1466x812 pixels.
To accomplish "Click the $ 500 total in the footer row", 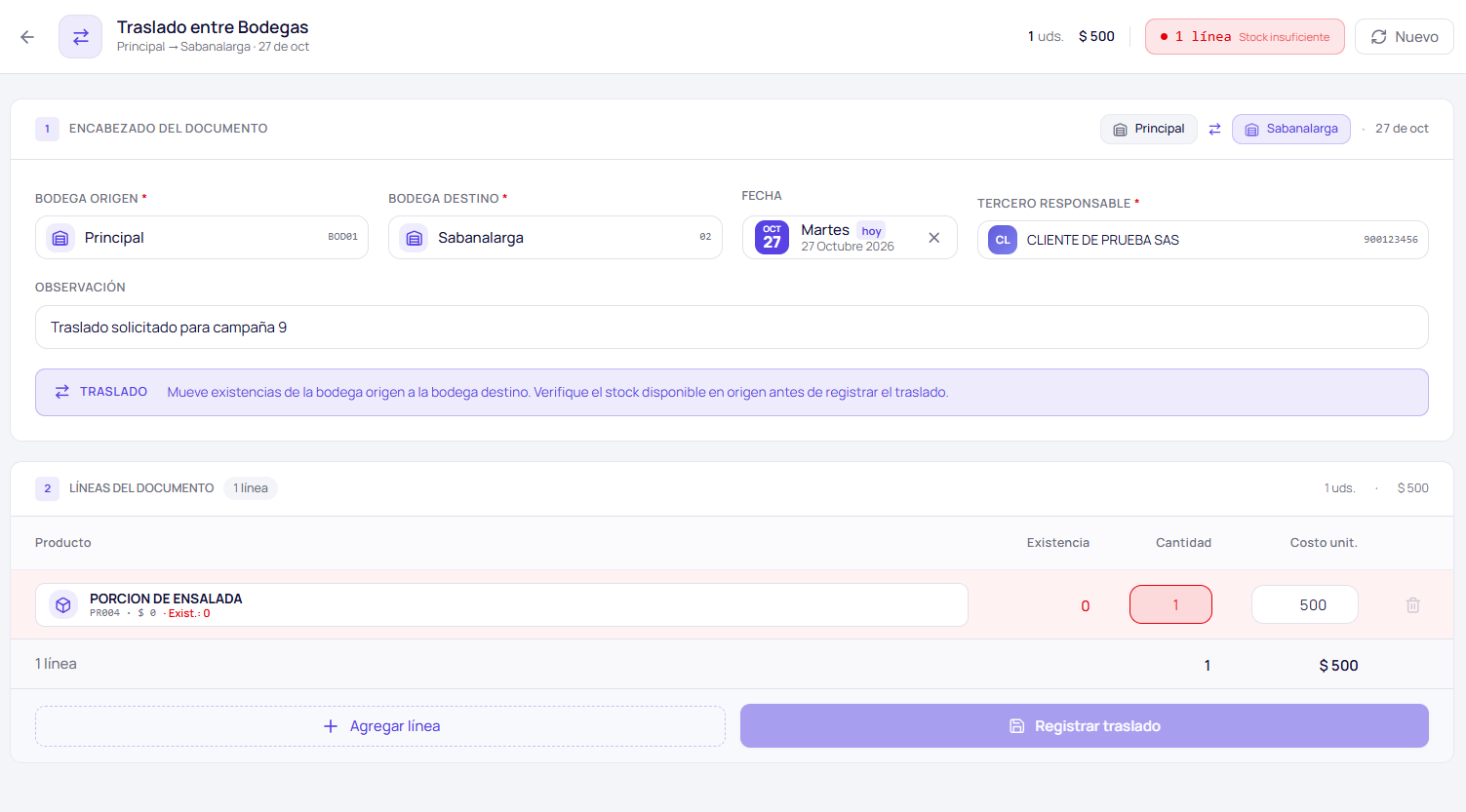I will pos(1338,666).
